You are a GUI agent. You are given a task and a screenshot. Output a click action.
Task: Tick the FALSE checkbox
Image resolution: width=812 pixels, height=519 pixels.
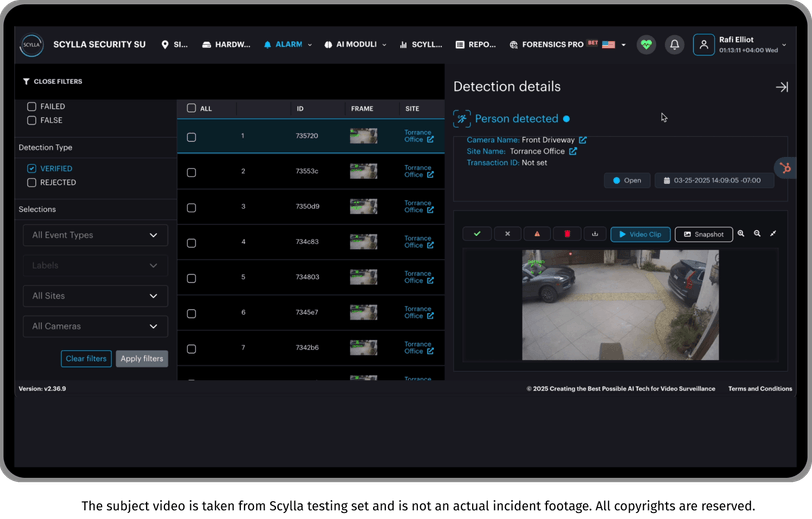pyautogui.click(x=32, y=120)
